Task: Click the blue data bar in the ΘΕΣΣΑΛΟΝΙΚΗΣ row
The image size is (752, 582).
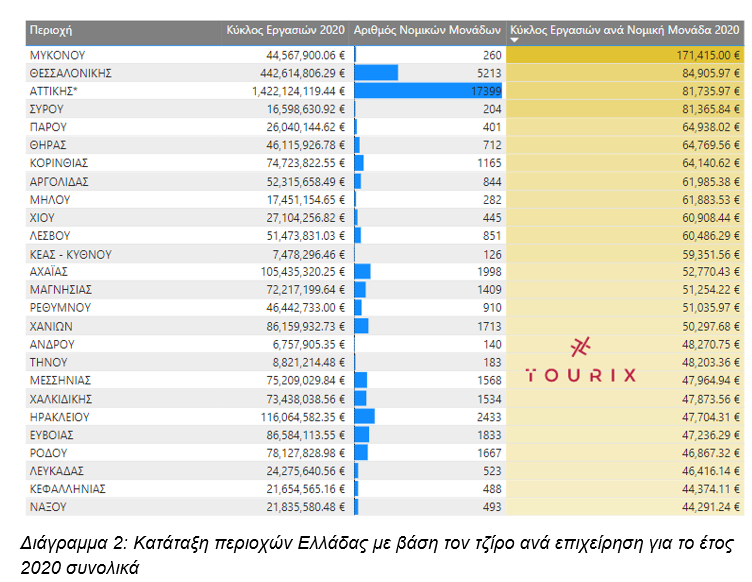Action: click(x=376, y=73)
